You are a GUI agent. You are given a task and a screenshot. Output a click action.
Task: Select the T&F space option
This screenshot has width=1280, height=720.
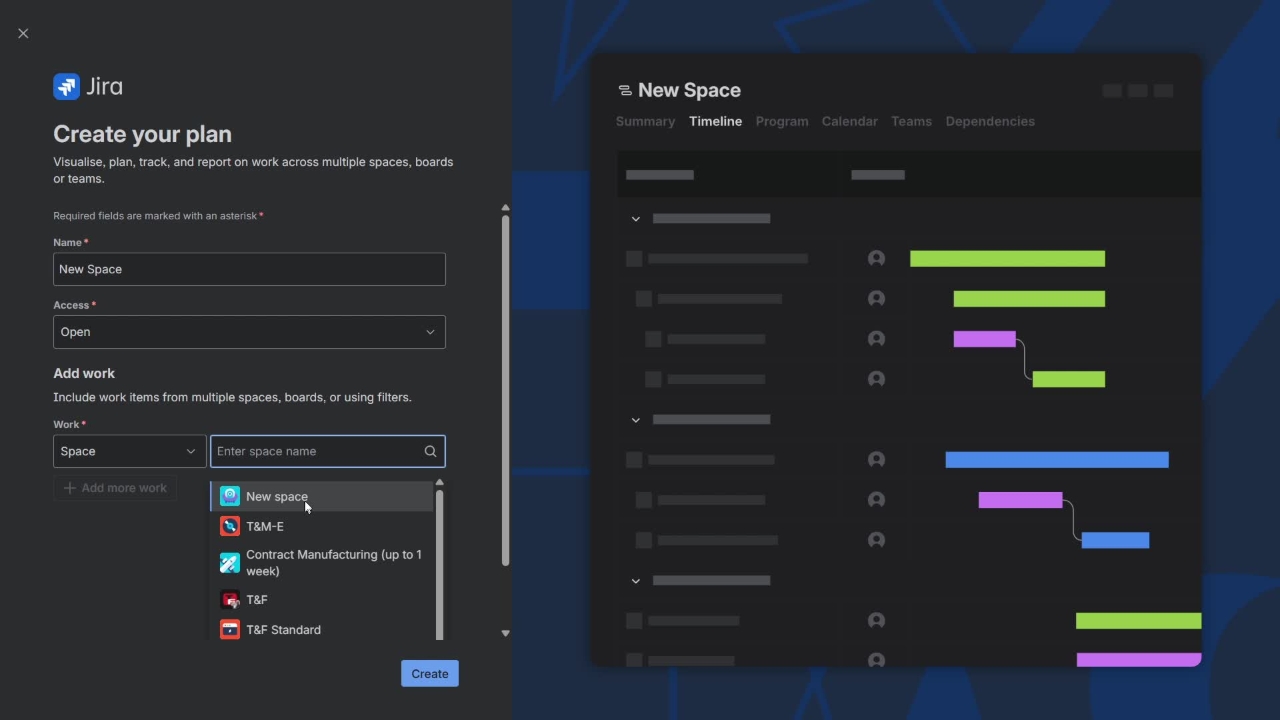tap(321, 600)
